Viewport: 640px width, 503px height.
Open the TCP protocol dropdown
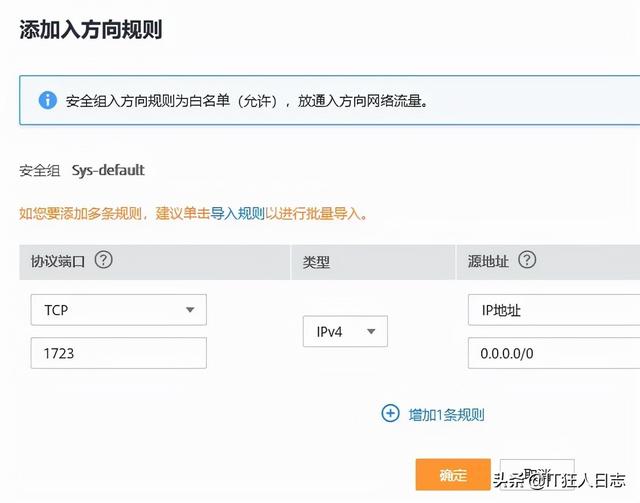pos(118,310)
